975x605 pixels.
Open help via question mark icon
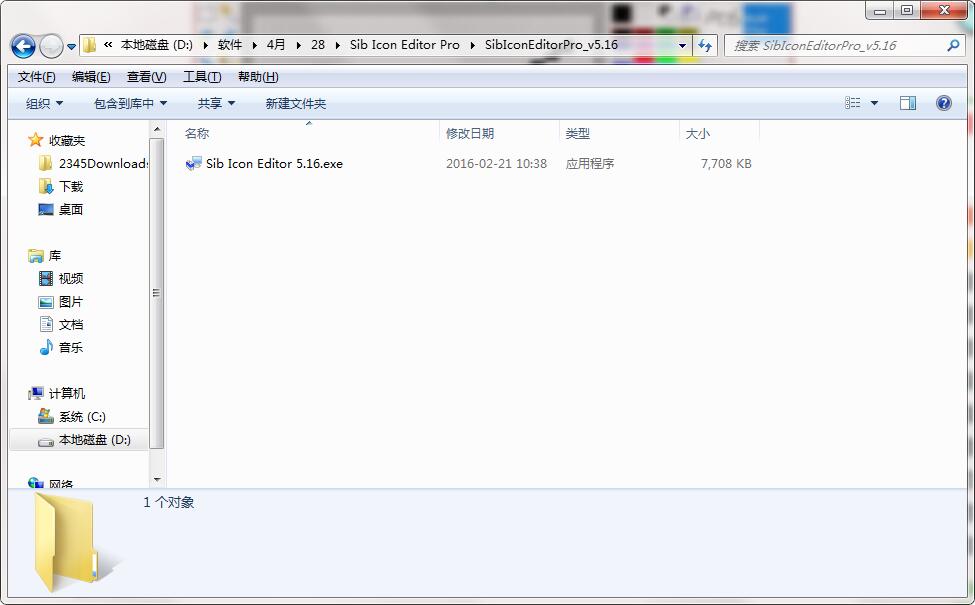pyautogui.click(x=943, y=103)
